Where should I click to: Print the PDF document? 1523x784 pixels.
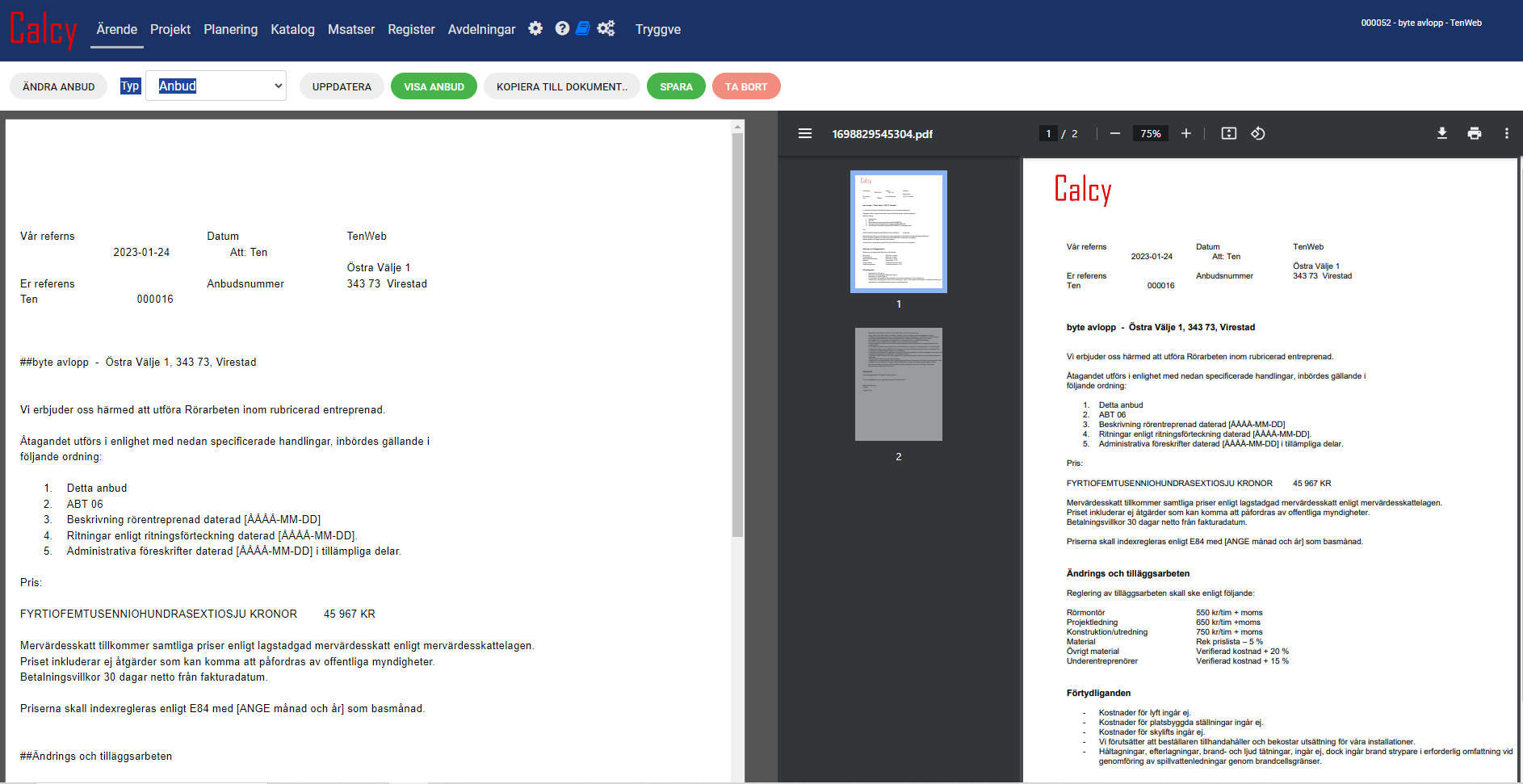click(x=1474, y=133)
